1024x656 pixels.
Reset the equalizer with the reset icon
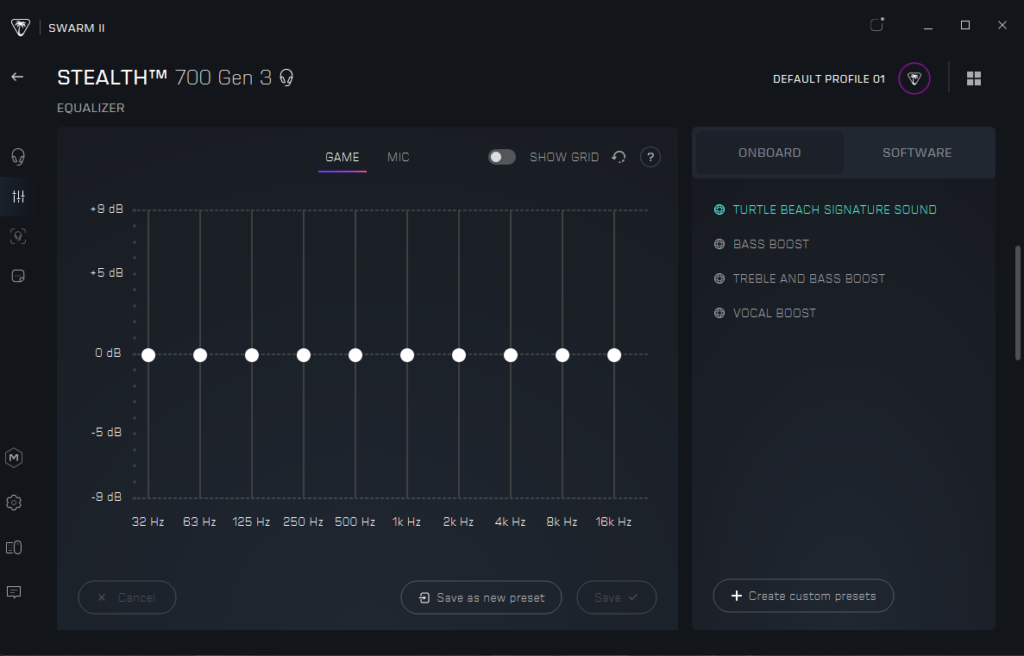pos(619,157)
